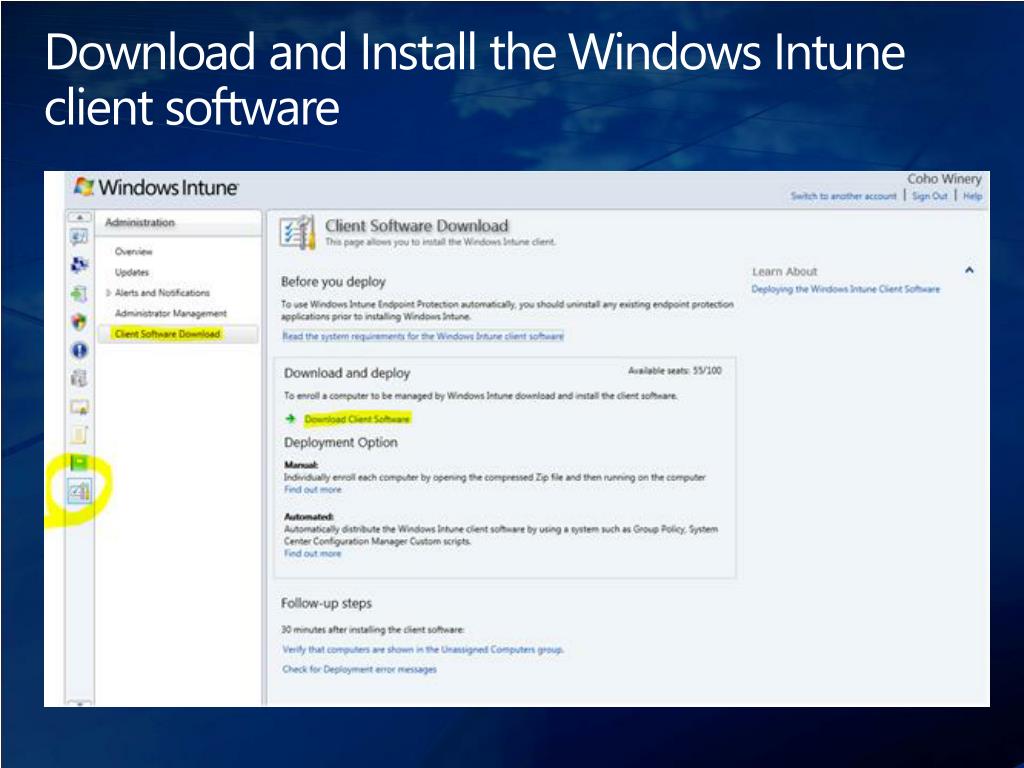This screenshot has width=1024, height=768.
Task: Click the Learn About heading text
Action: click(784, 272)
